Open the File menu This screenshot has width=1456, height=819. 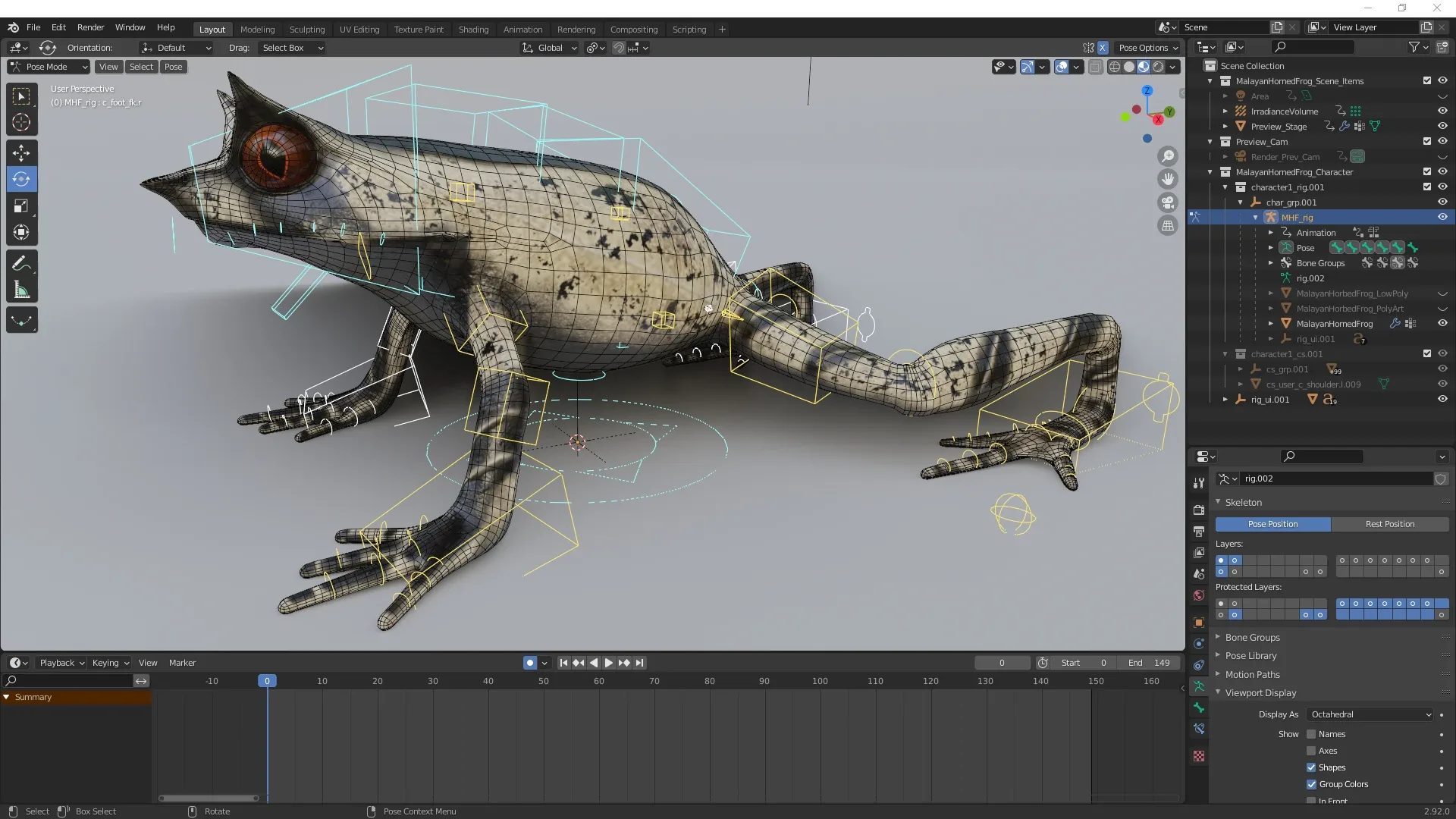pos(33,27)
